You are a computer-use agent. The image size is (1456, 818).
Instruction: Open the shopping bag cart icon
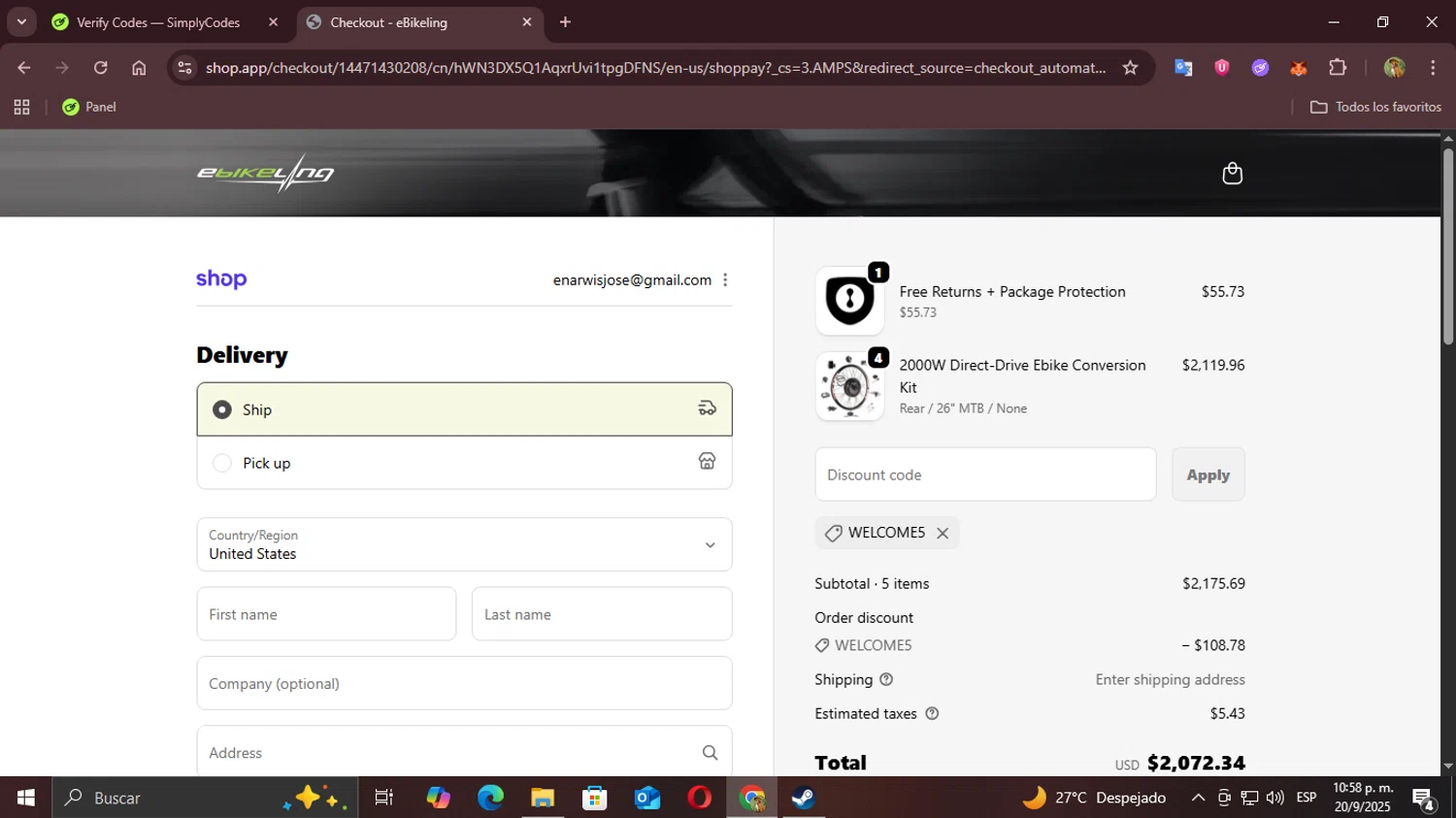tap(1232, 174)
